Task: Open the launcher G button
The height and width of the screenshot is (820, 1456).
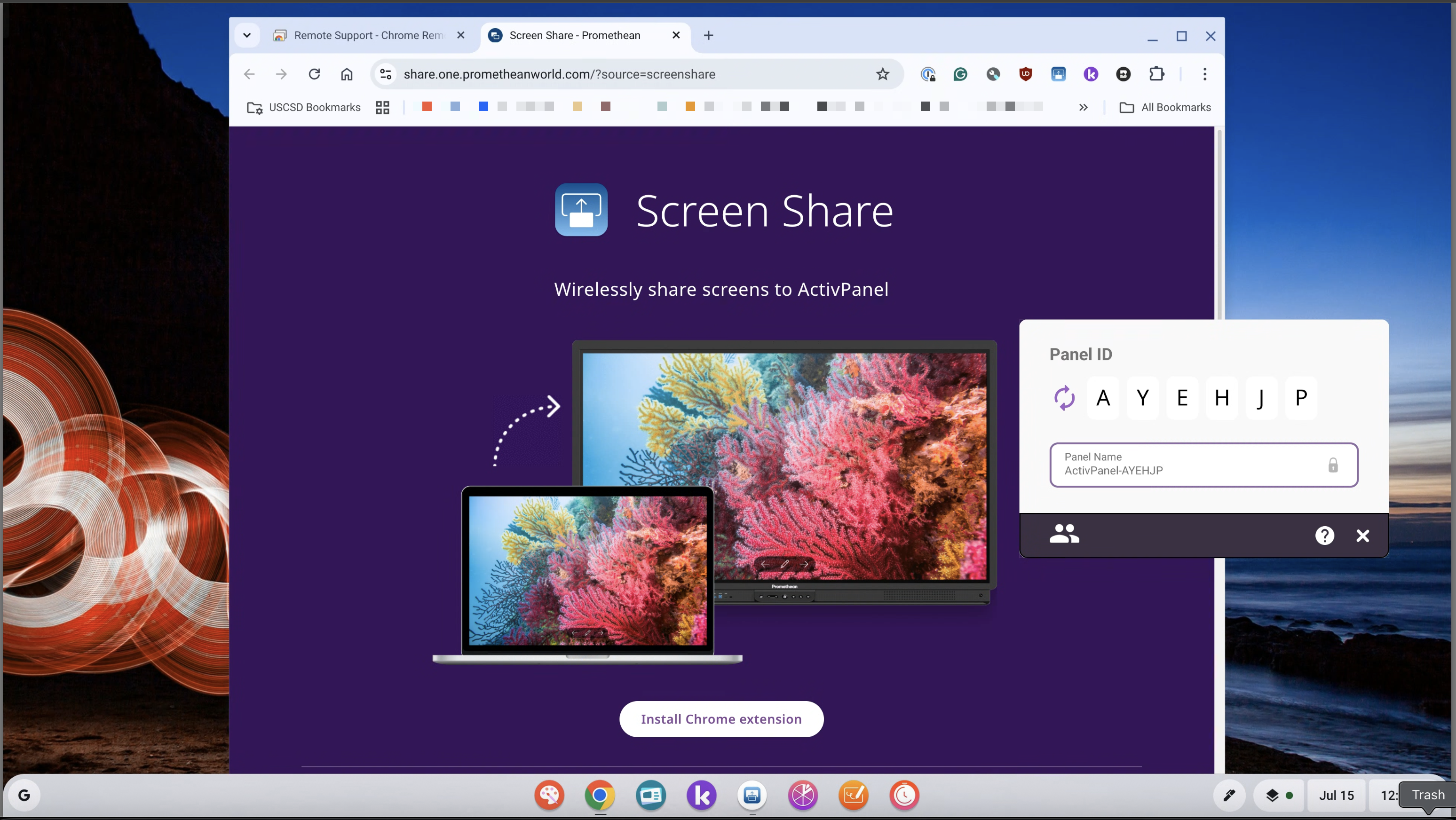Action: 24,795
